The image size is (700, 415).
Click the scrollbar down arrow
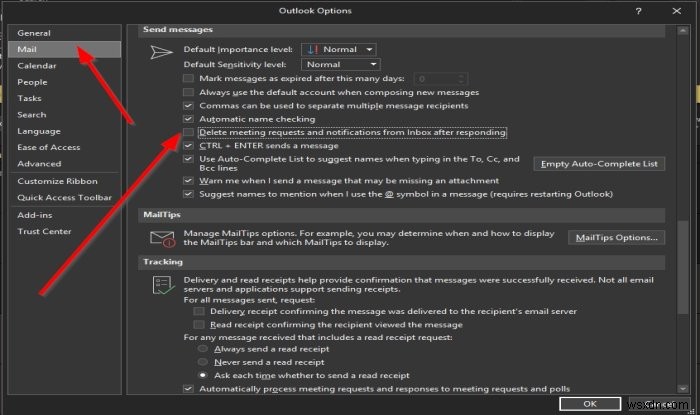[683, 389]
